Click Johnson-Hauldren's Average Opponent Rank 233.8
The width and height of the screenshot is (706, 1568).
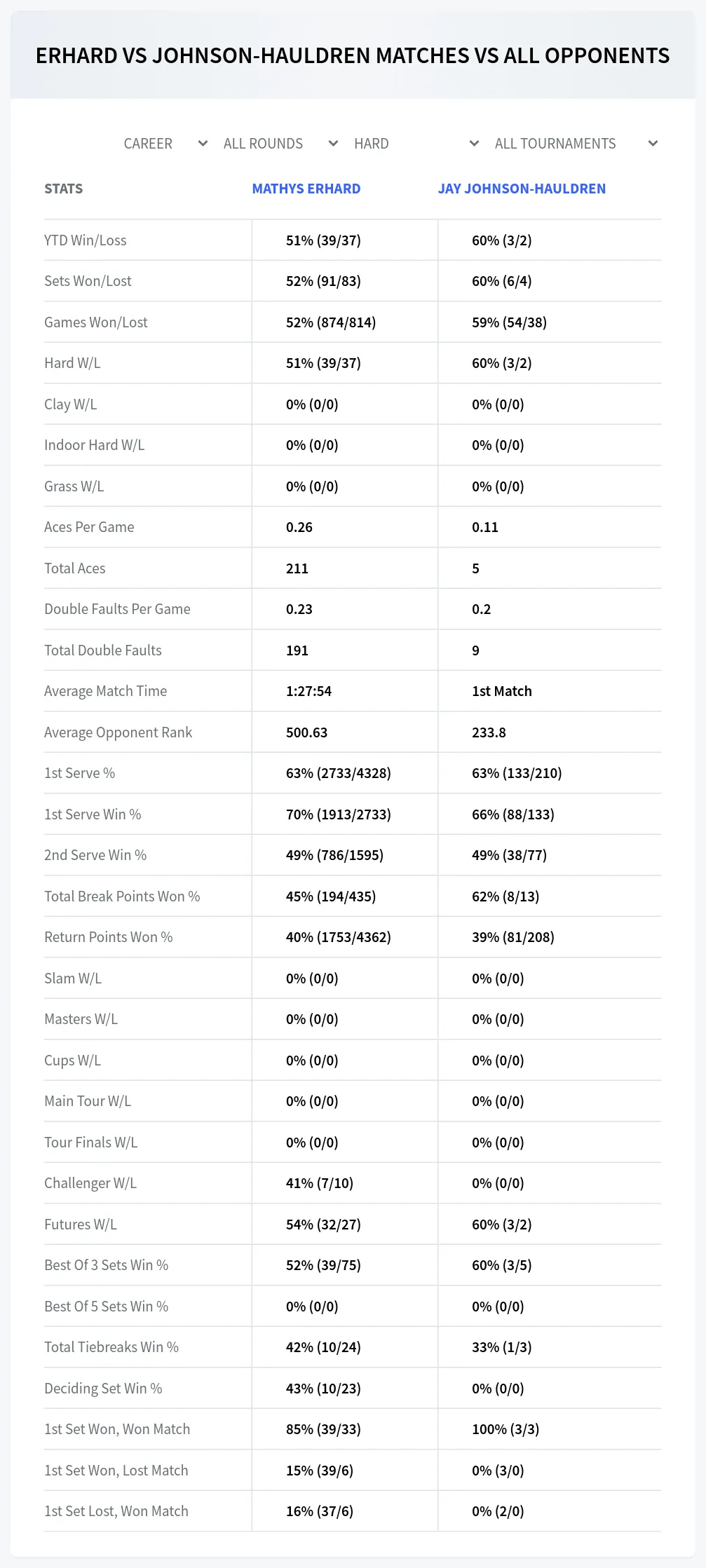coord(489,732)
